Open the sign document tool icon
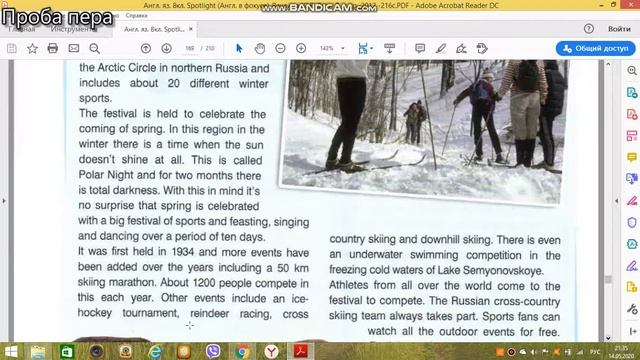This screenshot has height=360, width=640. [462, 49]
